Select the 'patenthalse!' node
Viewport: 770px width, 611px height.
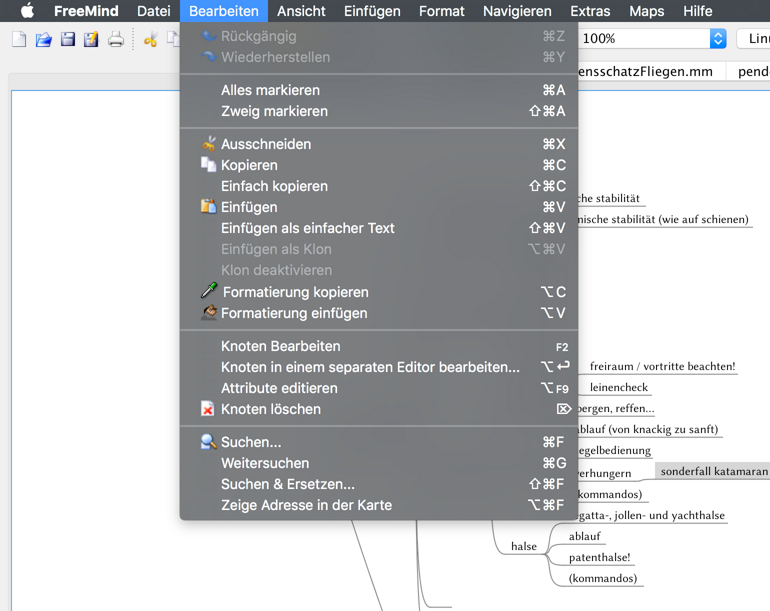599,557
